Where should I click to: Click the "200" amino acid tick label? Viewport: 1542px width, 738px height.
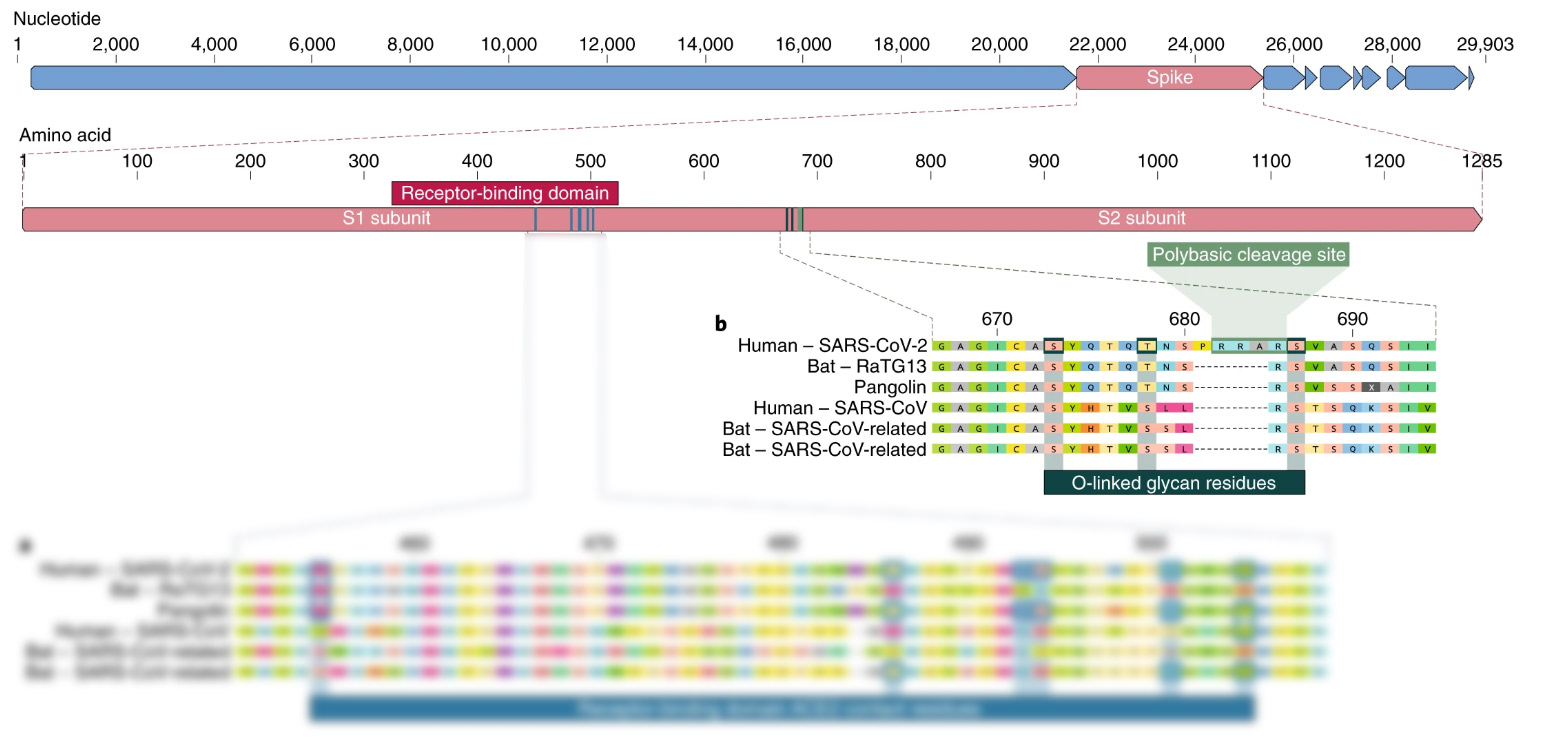click(250, 160)
